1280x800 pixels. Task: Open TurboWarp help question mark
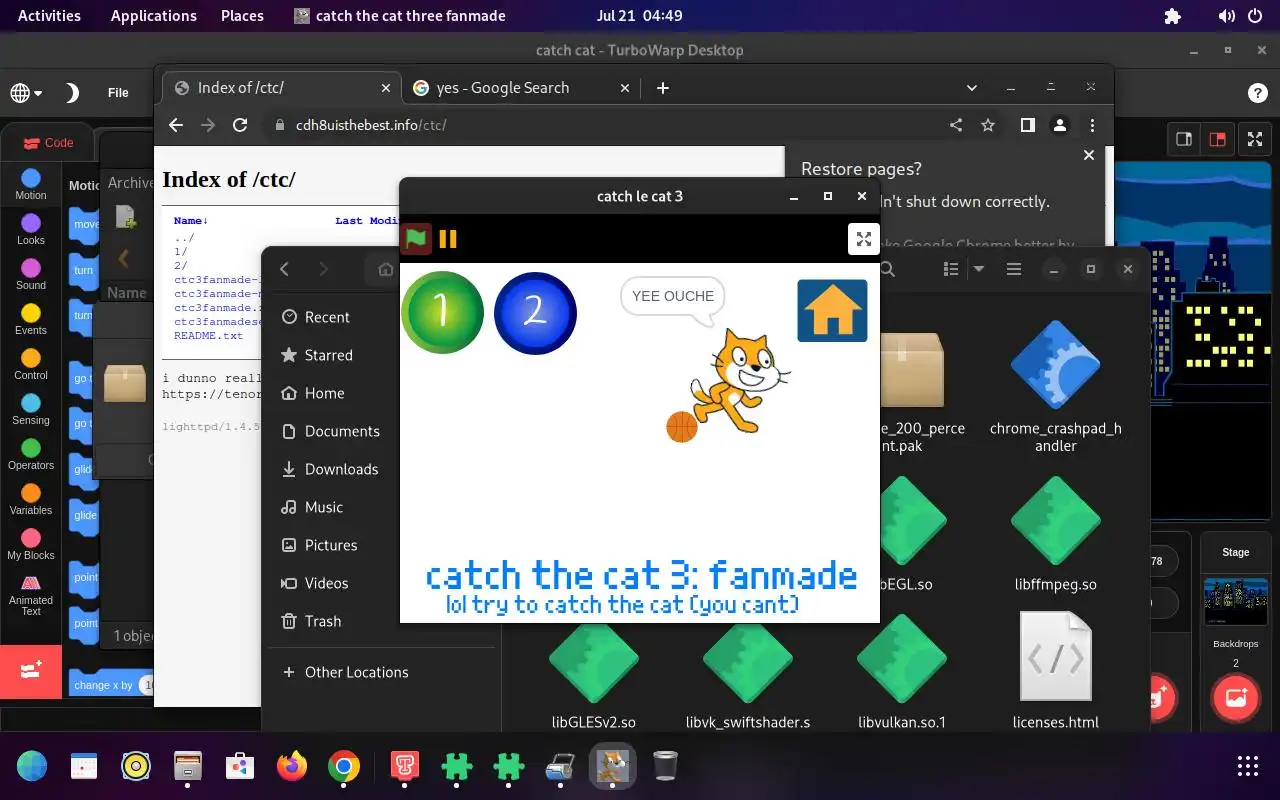1258,93
